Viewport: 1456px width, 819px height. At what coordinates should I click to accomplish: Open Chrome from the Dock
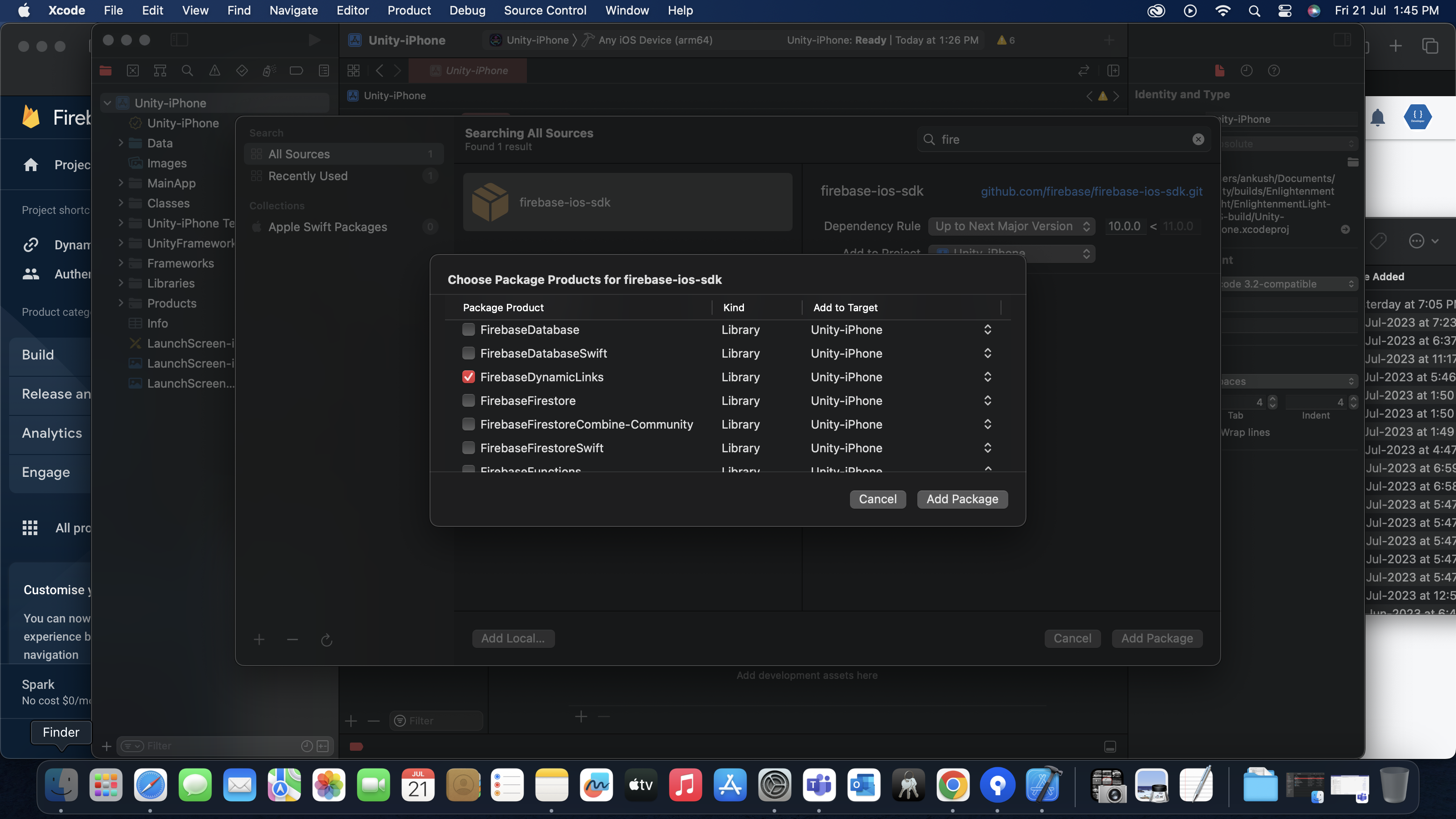[x=952, y=785]
